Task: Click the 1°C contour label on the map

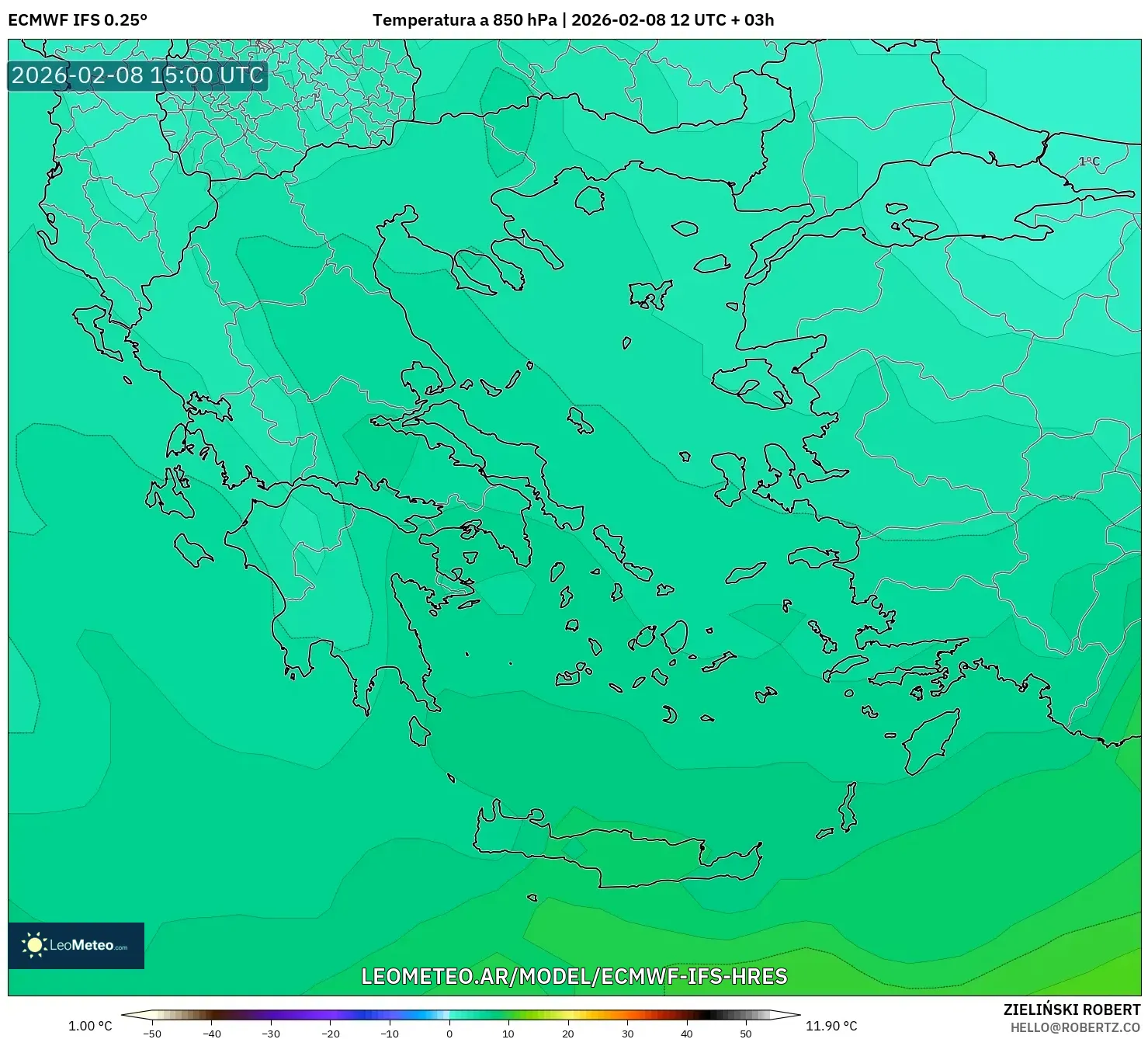Action: (1087, 161)
